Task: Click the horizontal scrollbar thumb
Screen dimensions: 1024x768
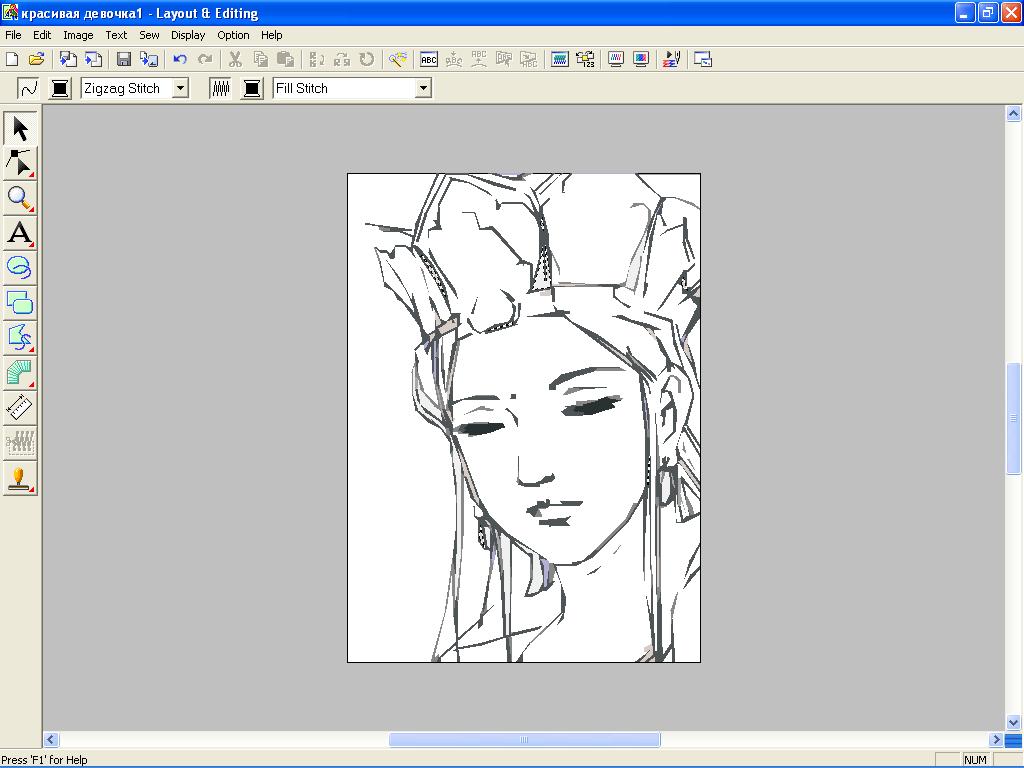Action: [524, 740]
